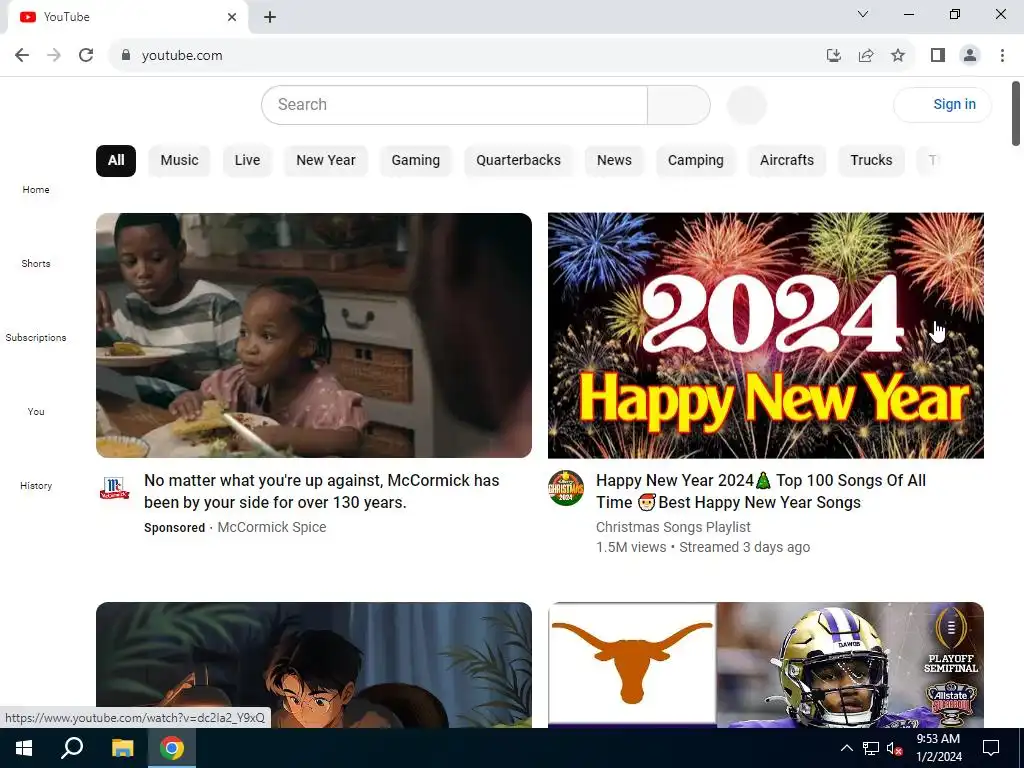Open the Windows notification center
Image resolution: width=1024 pixels, height=768 pixels.
(x=991, y=748)
